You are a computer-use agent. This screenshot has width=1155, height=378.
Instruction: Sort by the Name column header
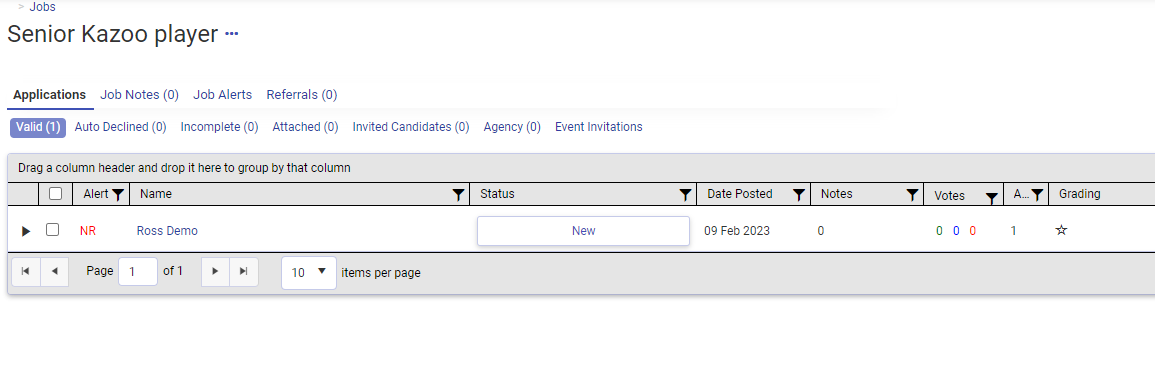point(155,194)
